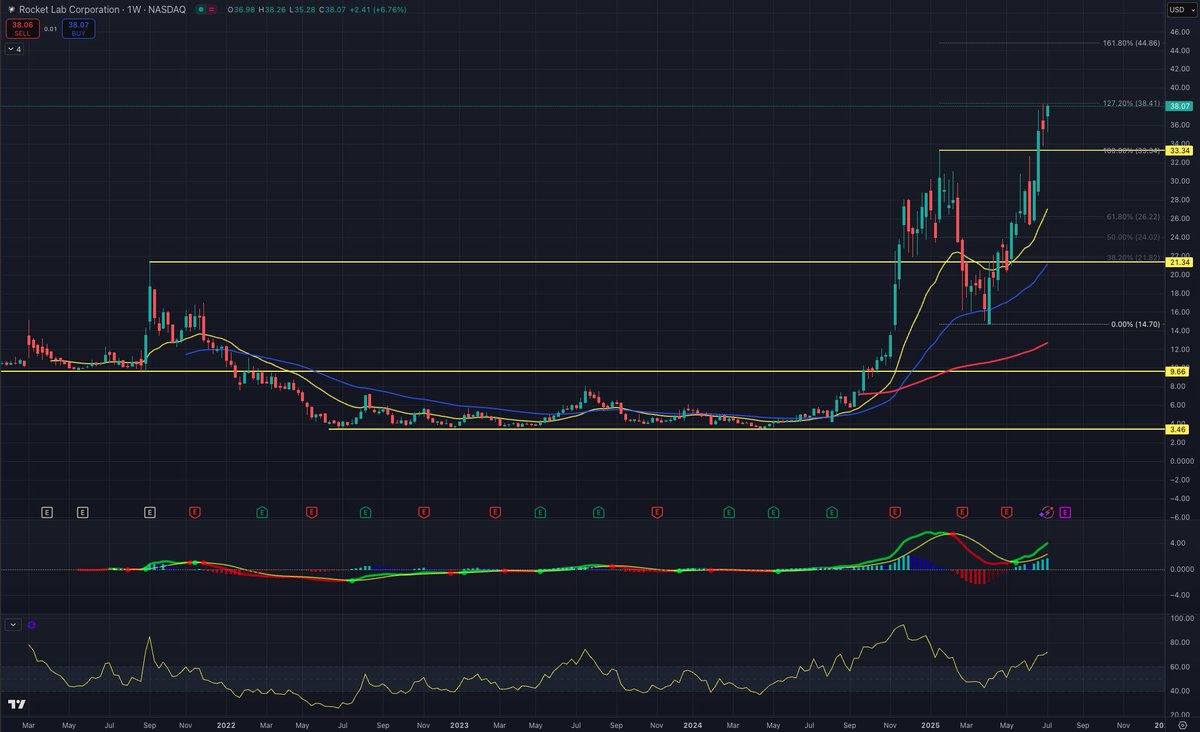Click the red earnings marker at May 2022

coord(311,512)
